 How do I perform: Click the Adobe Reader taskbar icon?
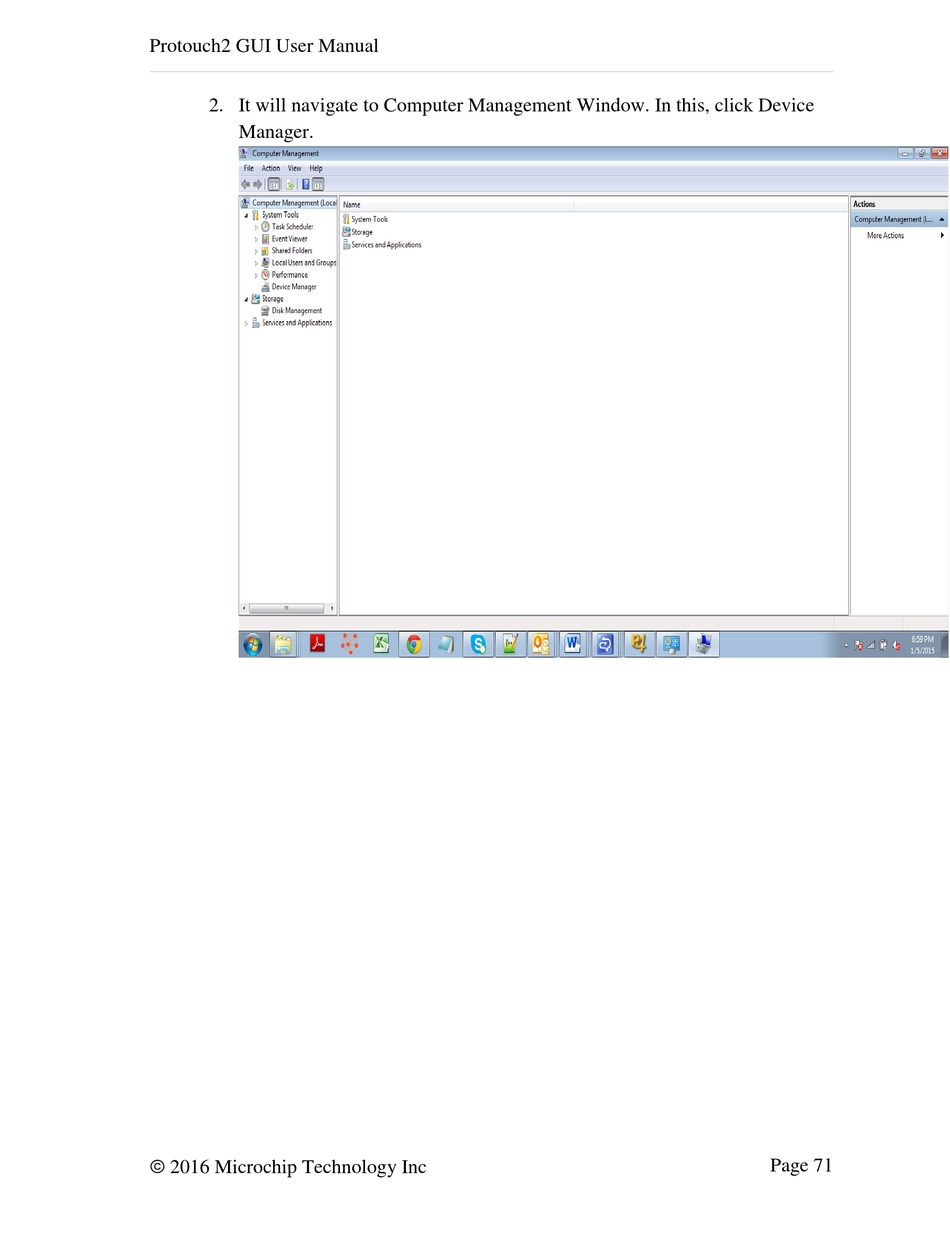tap(317, 644)
